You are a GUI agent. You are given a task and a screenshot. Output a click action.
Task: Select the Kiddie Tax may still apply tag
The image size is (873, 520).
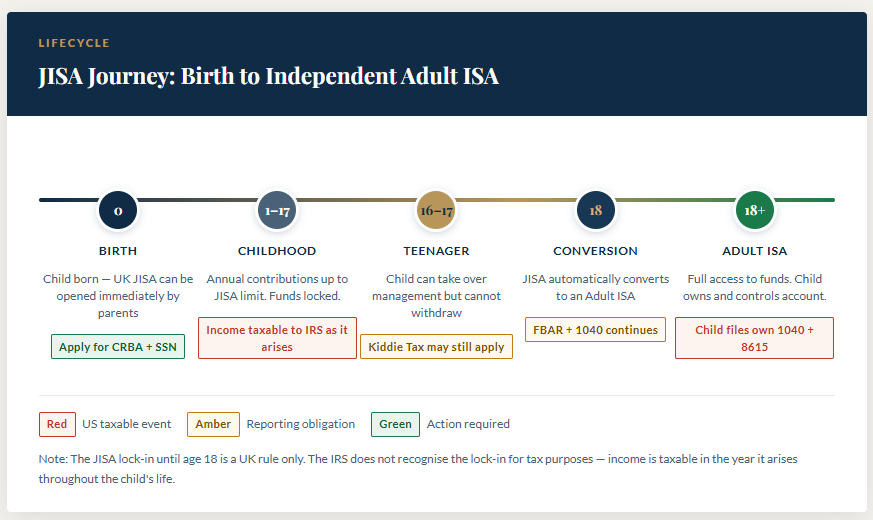pos(436,346)
